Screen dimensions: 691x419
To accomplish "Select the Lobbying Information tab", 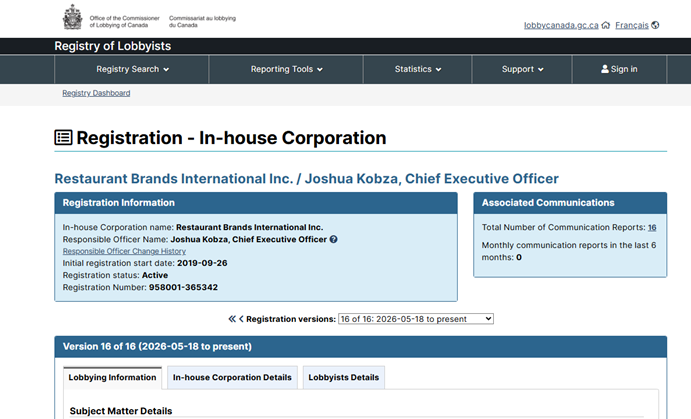I will (x=112, y=378).
